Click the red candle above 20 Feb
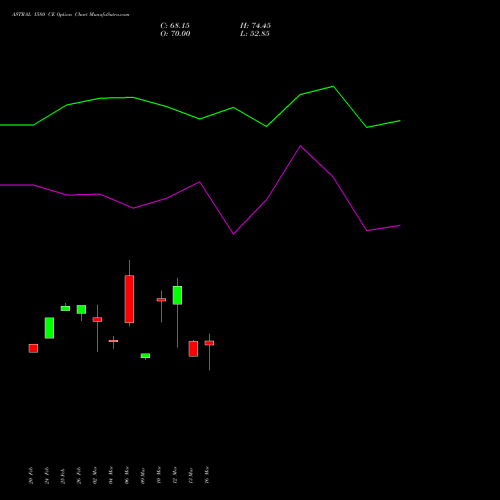Viewport: 500px width, 500px height. coord(33,348)
